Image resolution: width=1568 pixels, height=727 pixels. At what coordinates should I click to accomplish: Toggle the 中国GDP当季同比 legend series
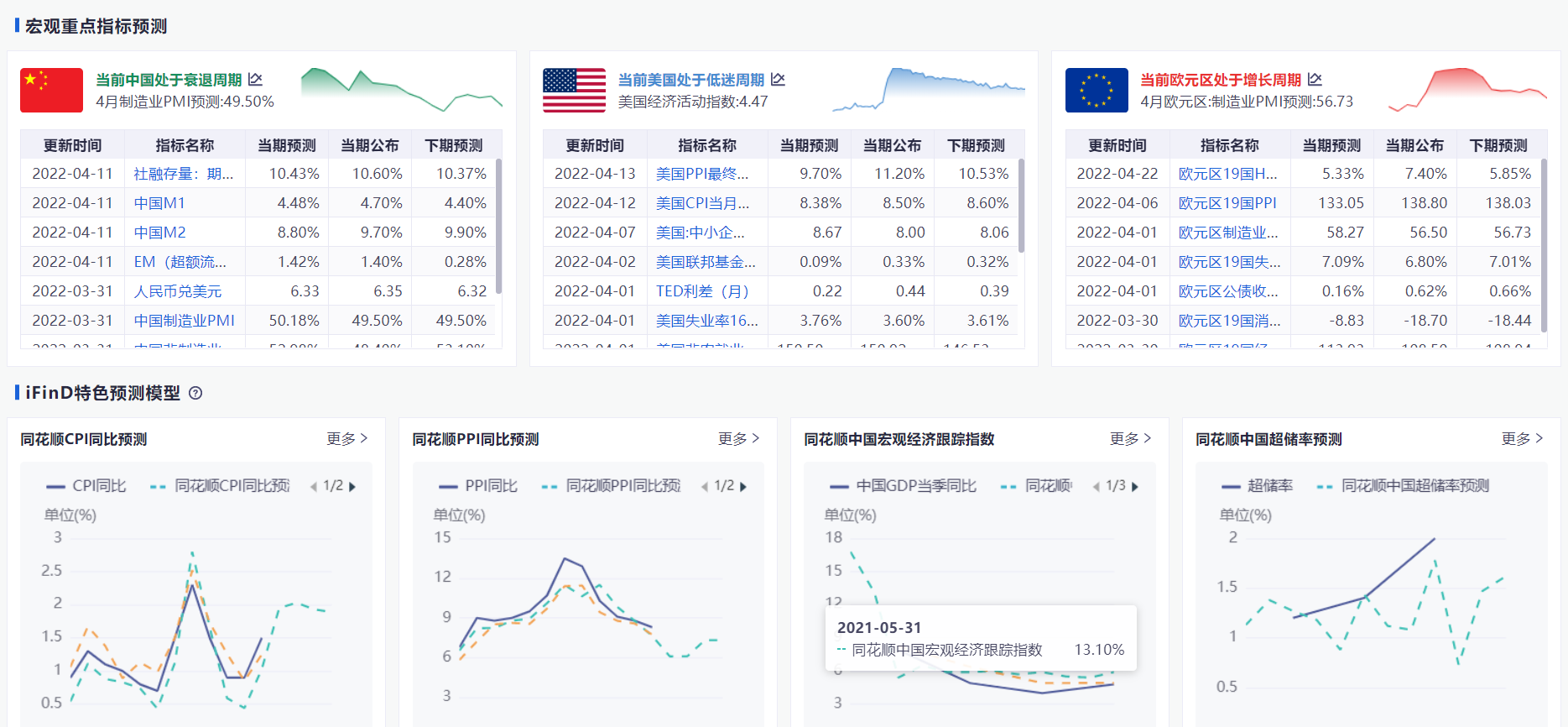(x=904, y=486)
